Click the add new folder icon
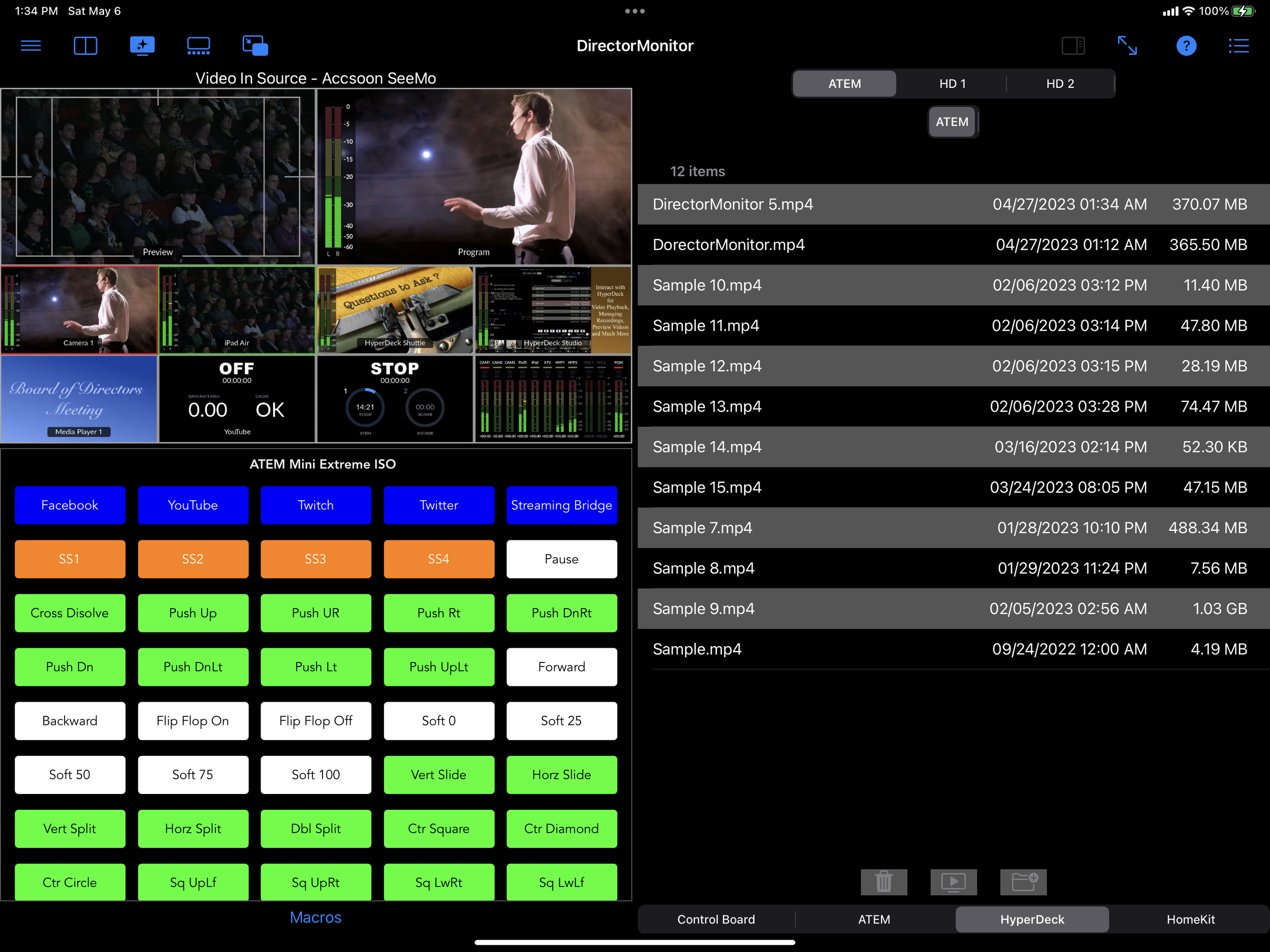 (x=1023, y=881)
